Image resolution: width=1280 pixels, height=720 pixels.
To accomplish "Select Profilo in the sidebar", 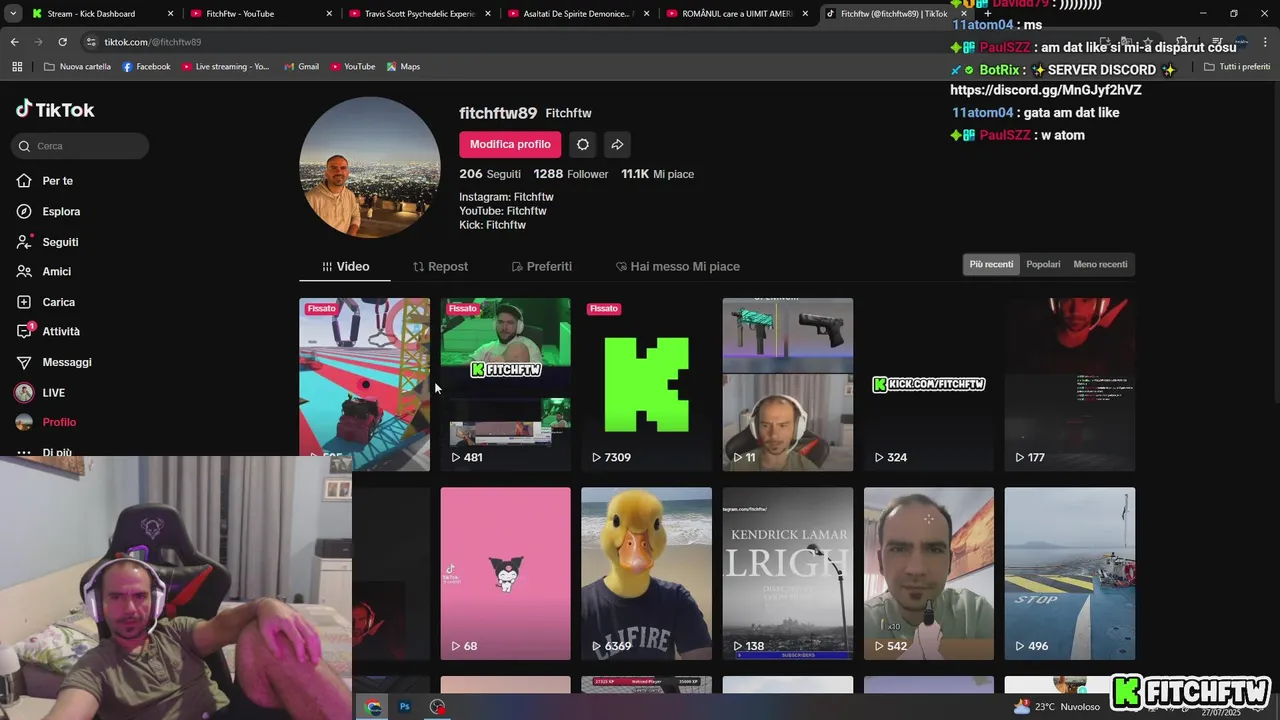I will coord(47,422).
